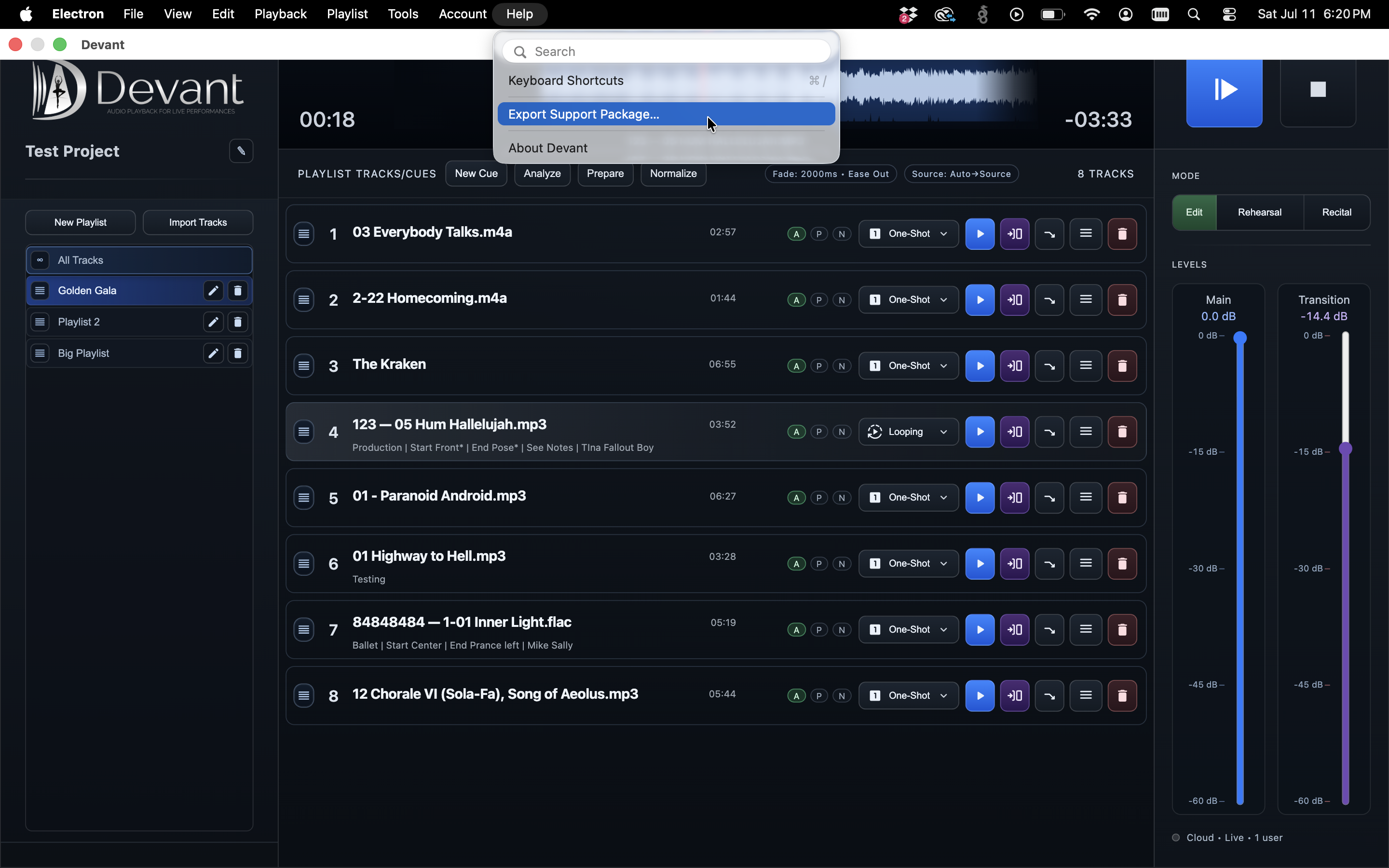Viewport: 1389px width, 868px height.
Task: Click the Analyze button
Action: coord(542,174)
